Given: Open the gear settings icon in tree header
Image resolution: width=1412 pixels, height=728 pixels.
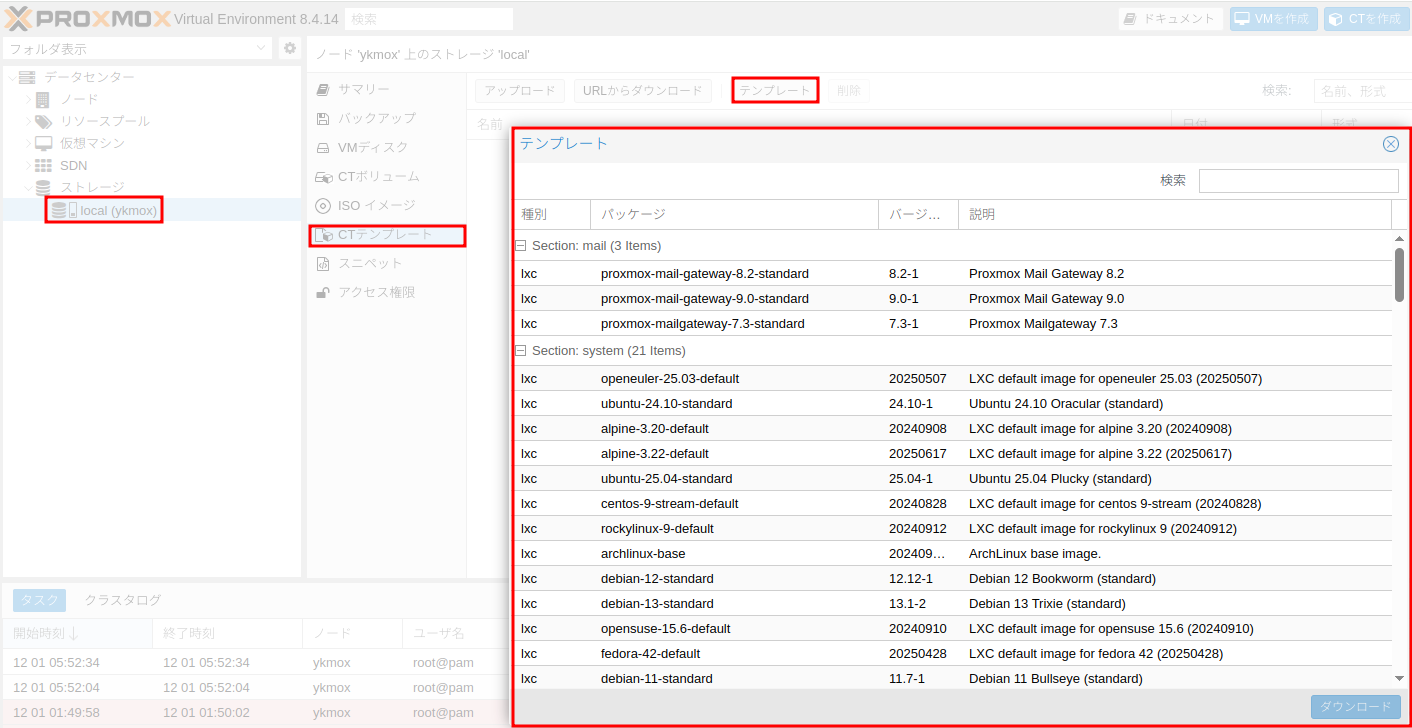Looking at the screenshot, I should pos(289,48).
